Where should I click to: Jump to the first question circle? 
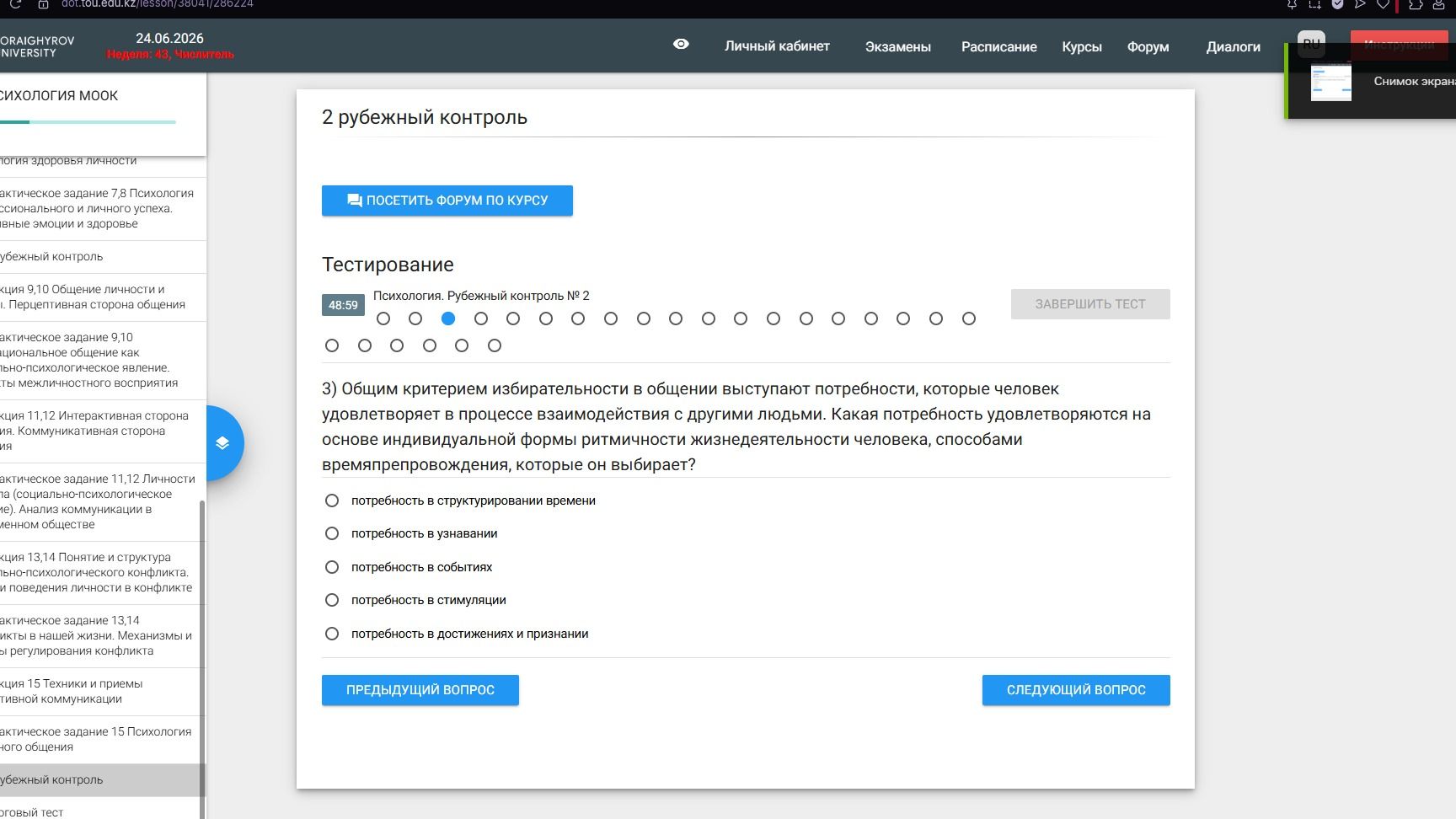click(383, 318)
